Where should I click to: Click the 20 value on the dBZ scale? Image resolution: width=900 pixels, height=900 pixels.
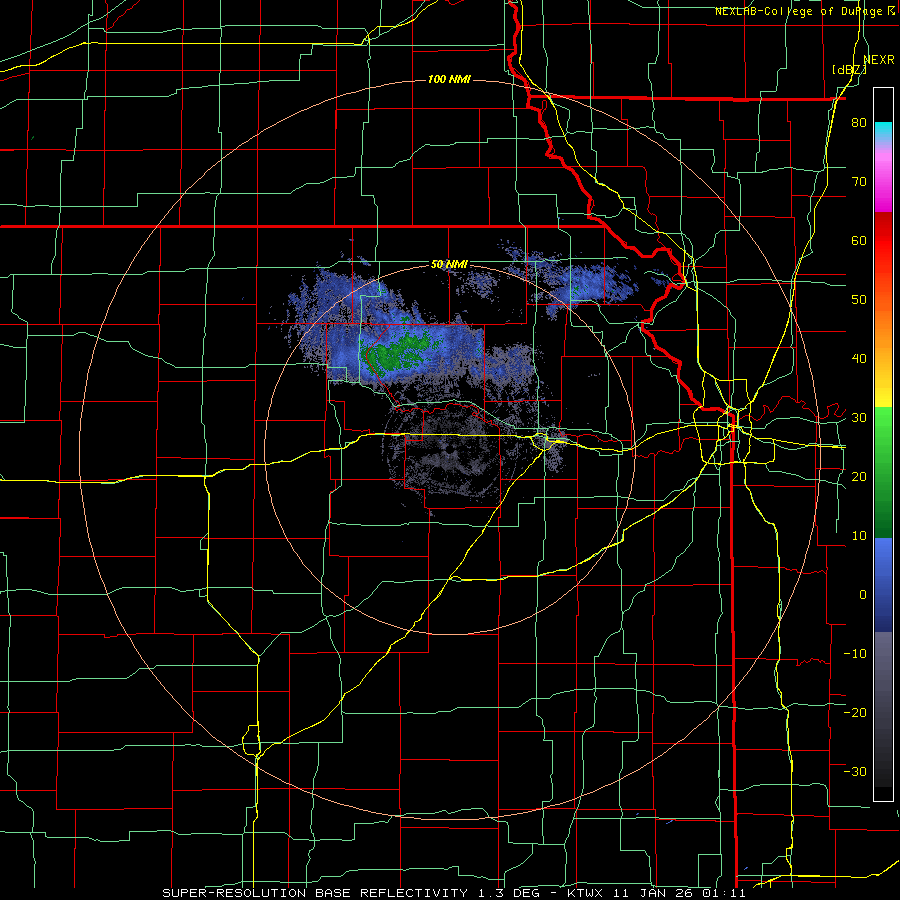coord(859,477)
